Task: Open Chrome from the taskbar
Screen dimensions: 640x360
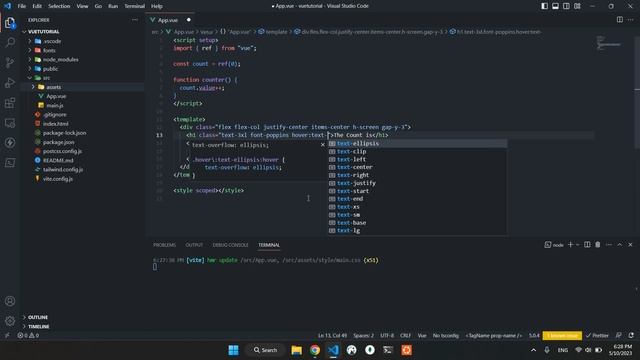Action: (x=315, y=350)
